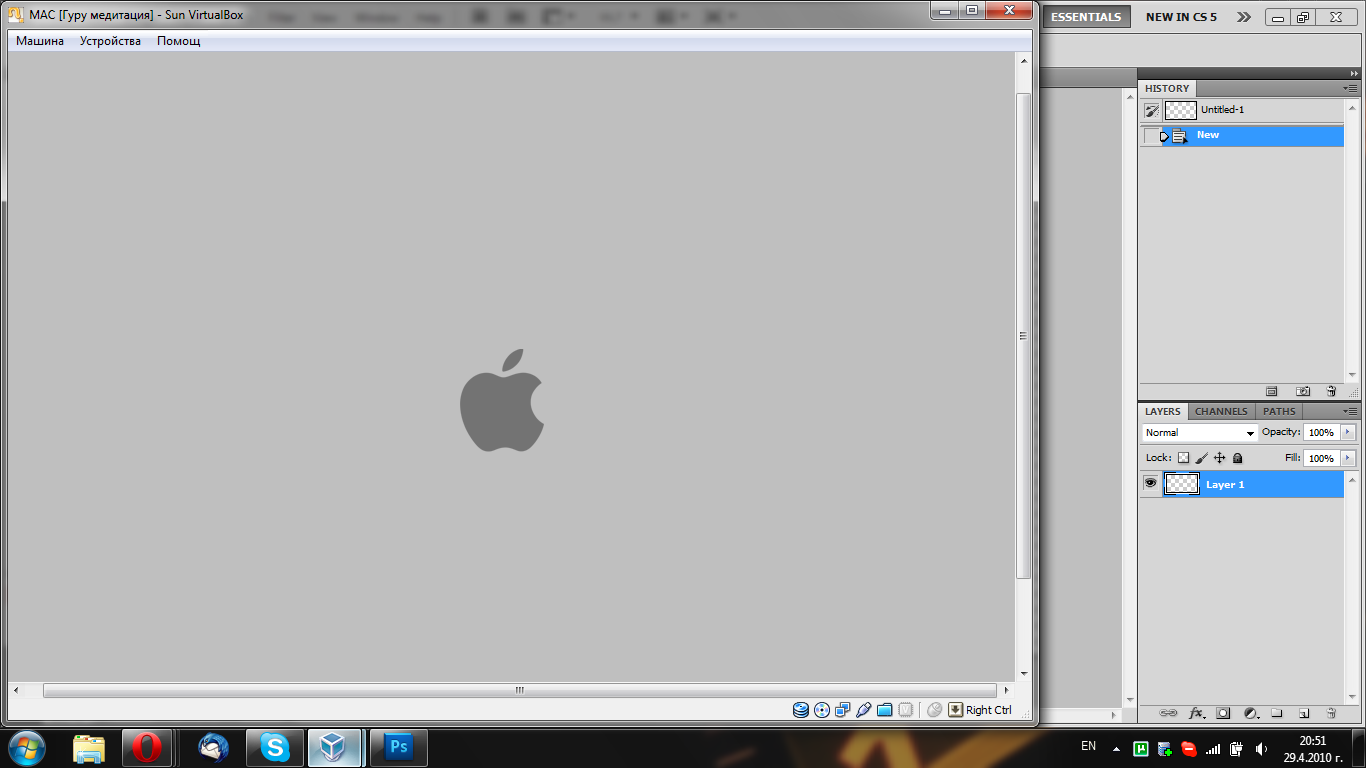The height and width of the screenshot is (768, 1366).
Task: Click the uTorrent icon in the system tray
Action: [x=1141, y=748]
